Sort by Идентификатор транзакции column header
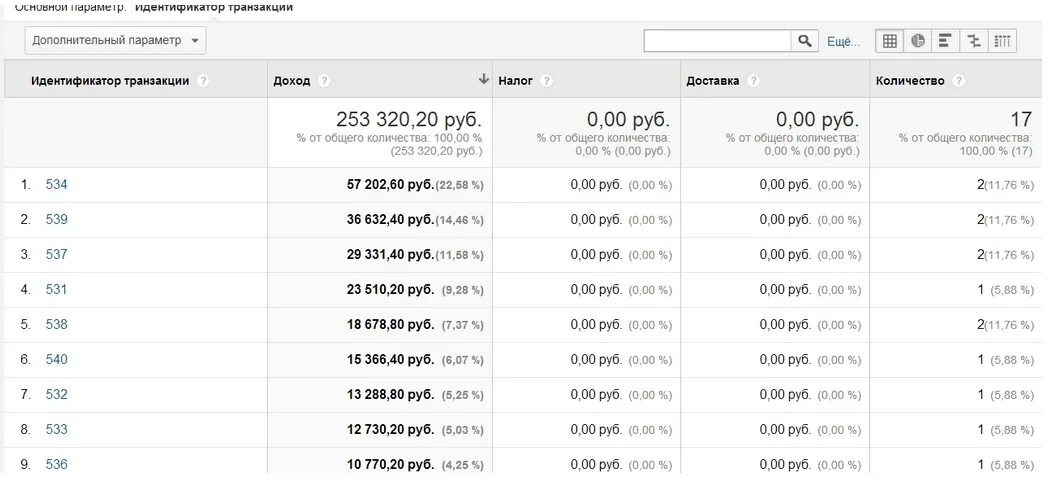Image resolution: width=1057 pixels, height=485 pixels. coord(110,81)
